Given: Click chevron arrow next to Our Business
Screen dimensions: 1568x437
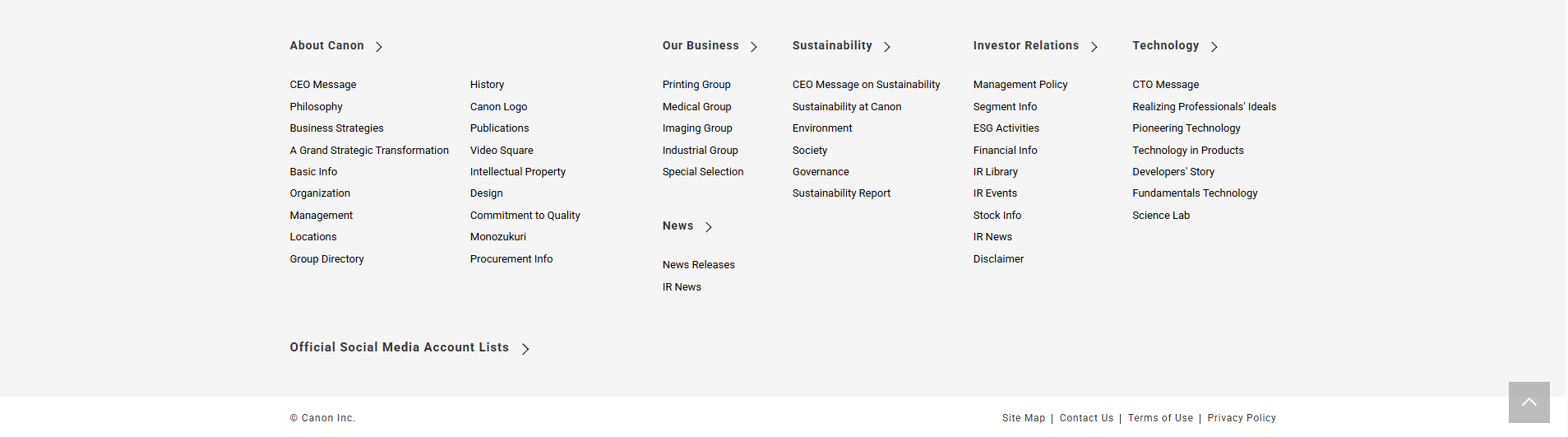Looking at the screenshot, I should coord(754,47).
